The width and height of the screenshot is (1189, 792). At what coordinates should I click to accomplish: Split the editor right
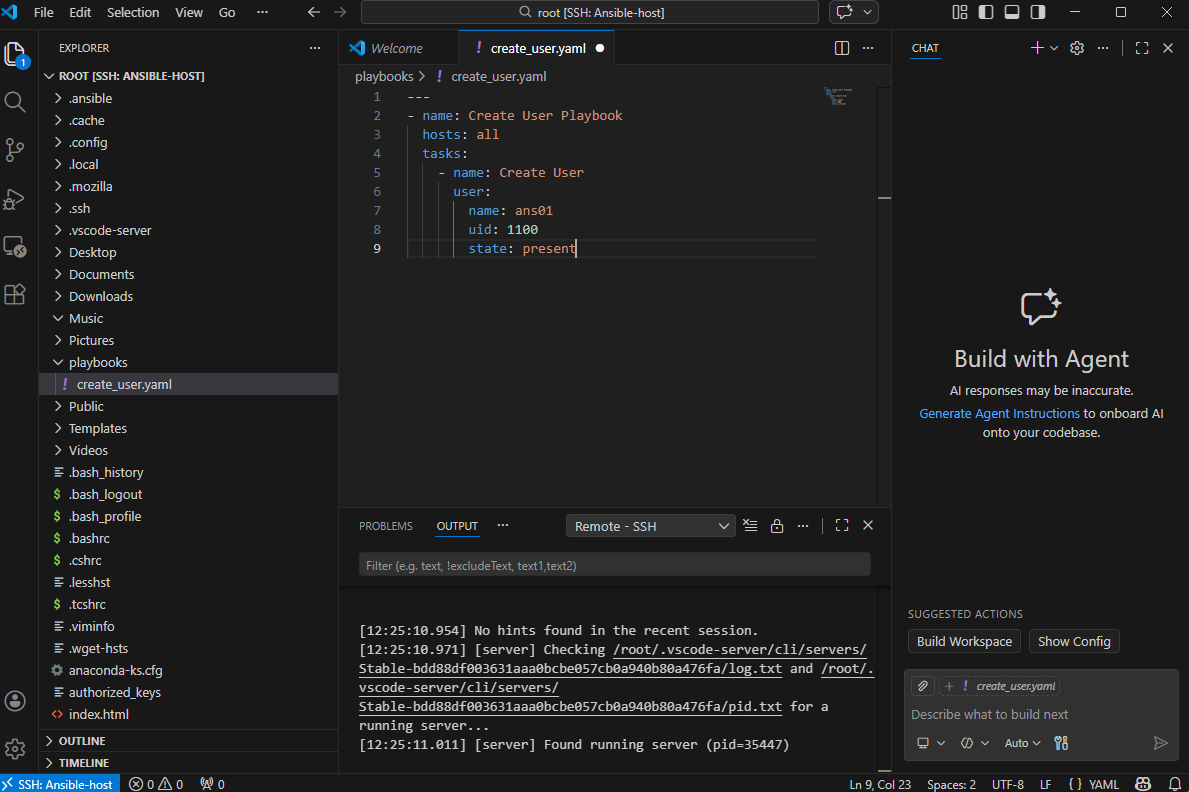(842, 48)
